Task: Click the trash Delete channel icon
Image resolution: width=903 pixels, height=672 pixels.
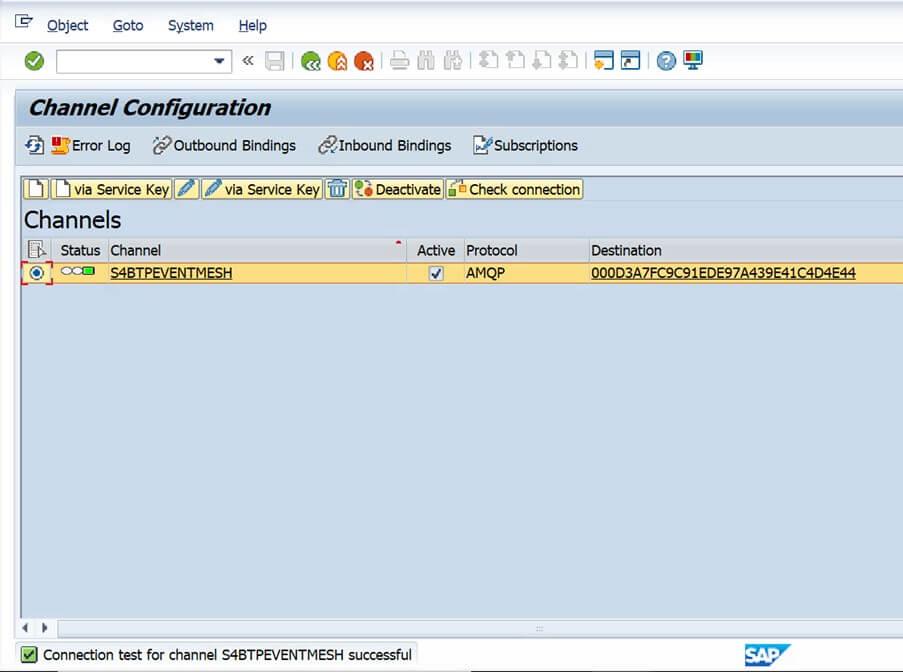Action: pos(337,189)
